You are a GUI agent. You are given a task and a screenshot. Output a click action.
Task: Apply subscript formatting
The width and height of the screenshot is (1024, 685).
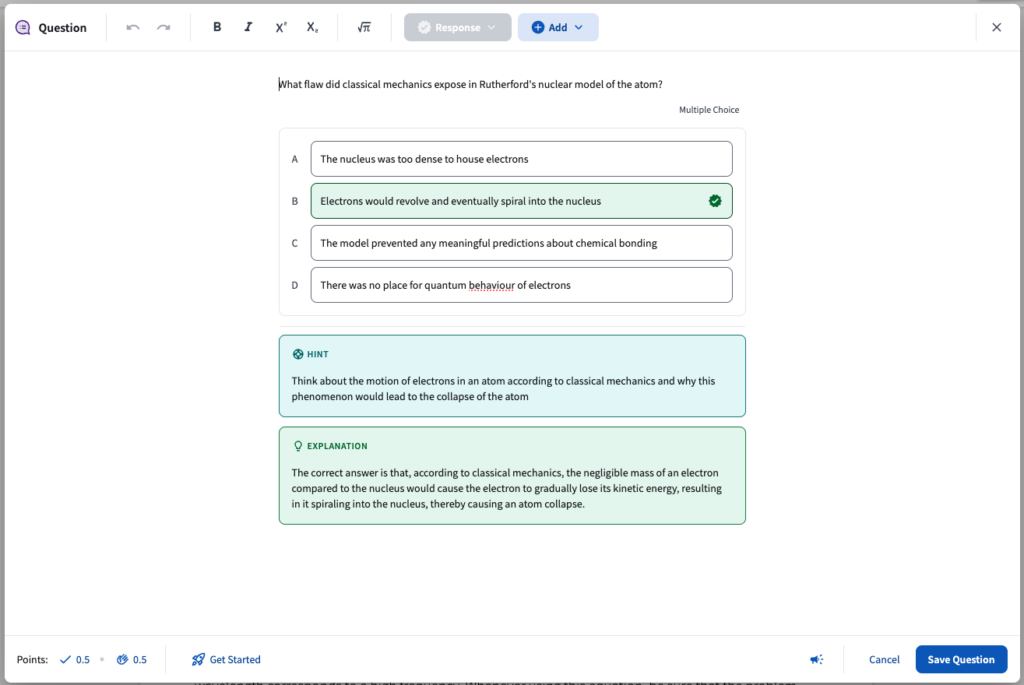[x=312, y=27]
